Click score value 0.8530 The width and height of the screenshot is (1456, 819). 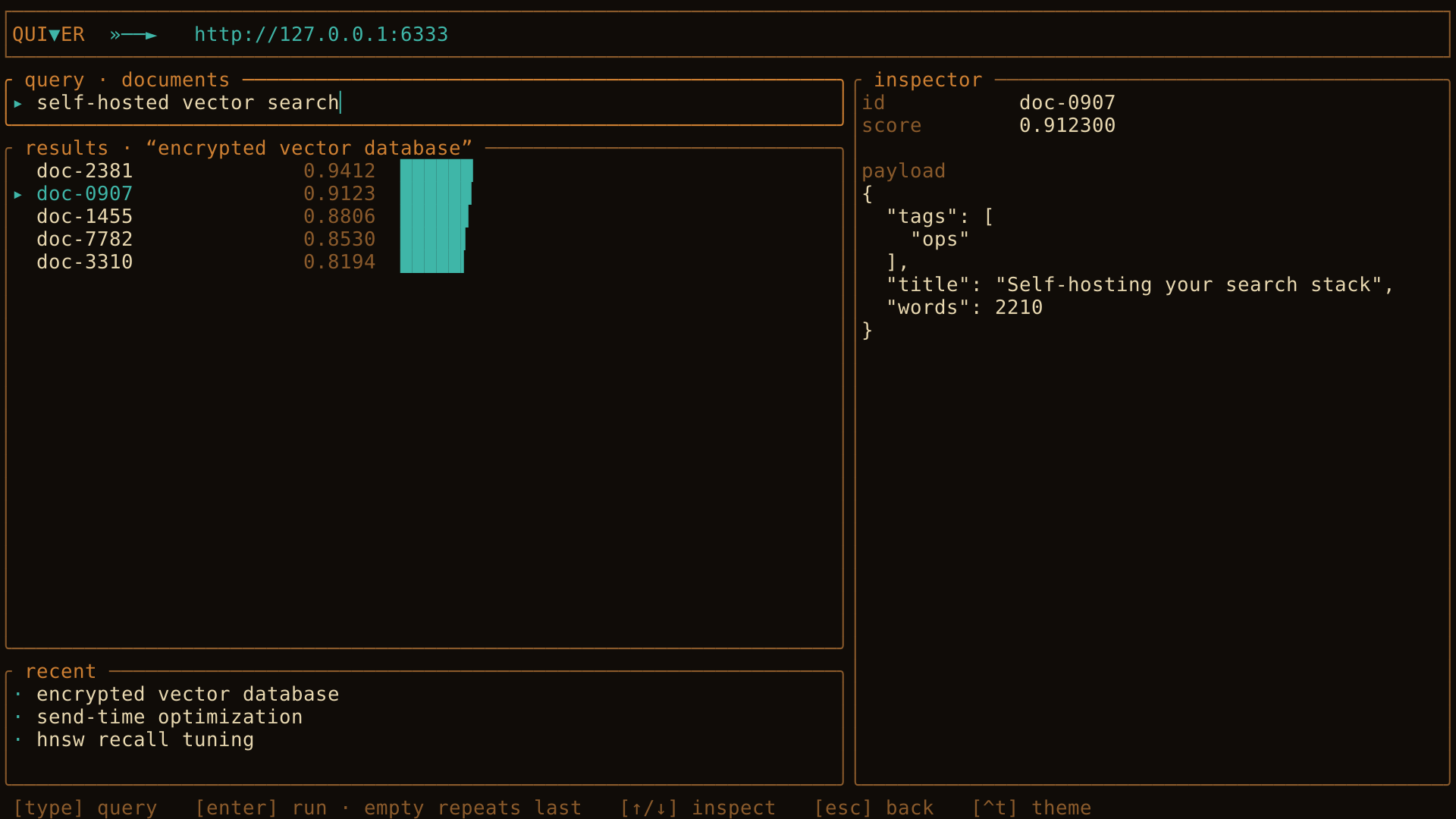340,239
